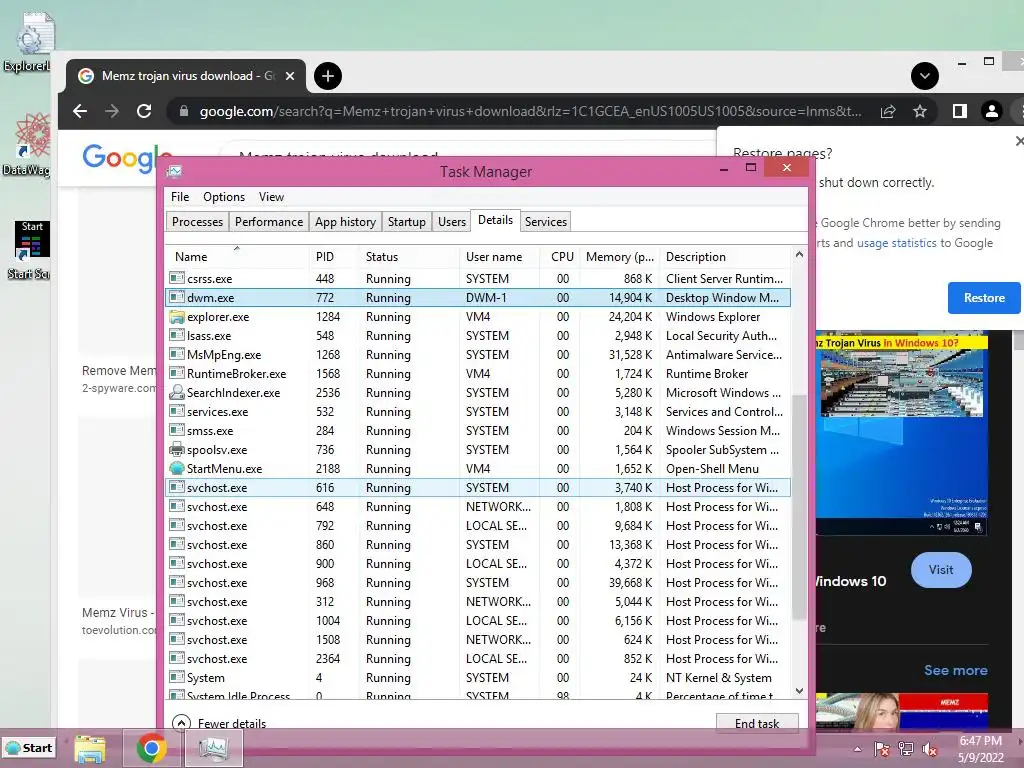Open Task Manager Options menu
The width and height of the screenshot is (1024, 768).
[x=224, y=197]
